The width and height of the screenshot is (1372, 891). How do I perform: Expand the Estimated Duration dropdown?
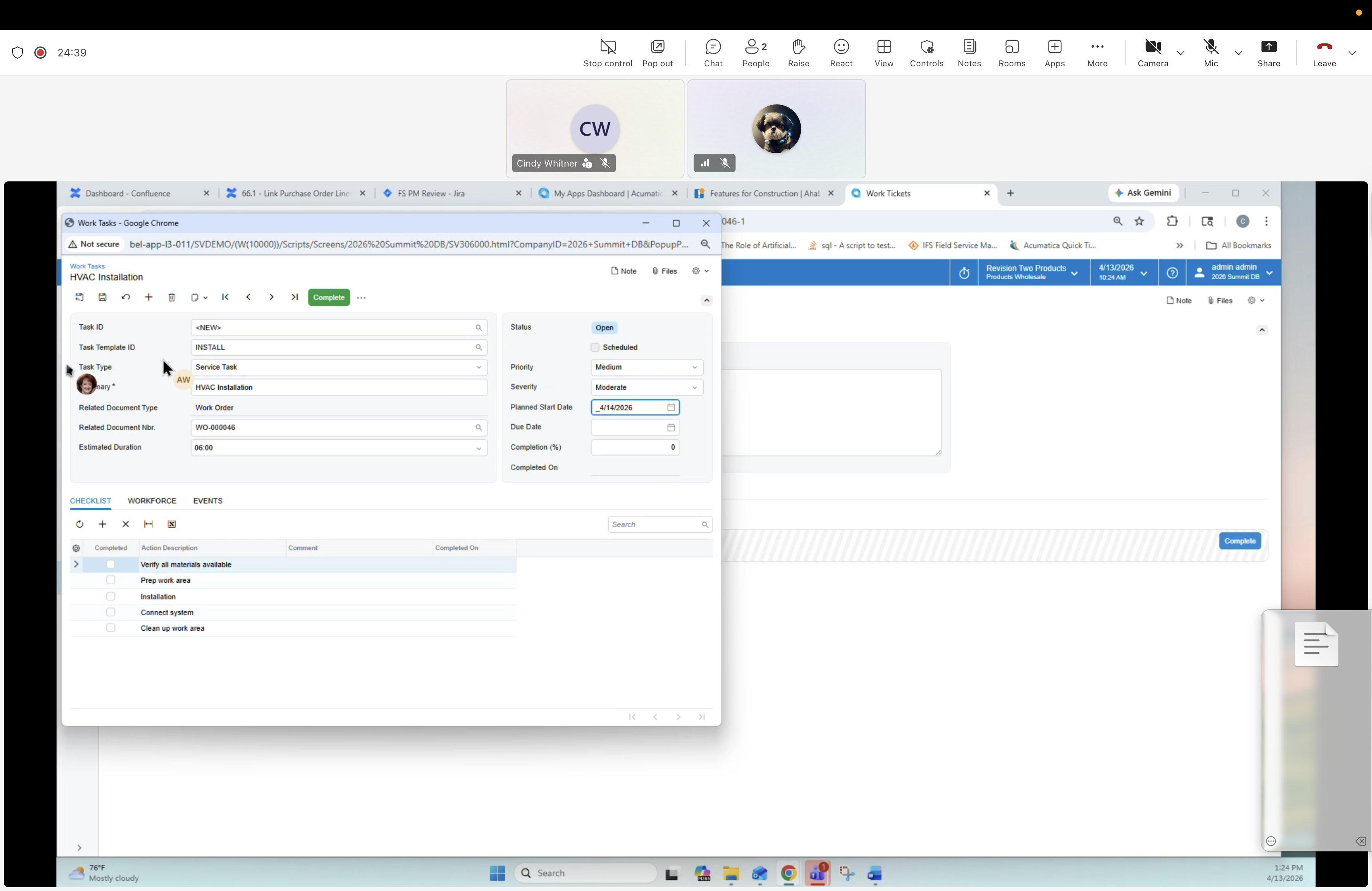coord(479,448)
